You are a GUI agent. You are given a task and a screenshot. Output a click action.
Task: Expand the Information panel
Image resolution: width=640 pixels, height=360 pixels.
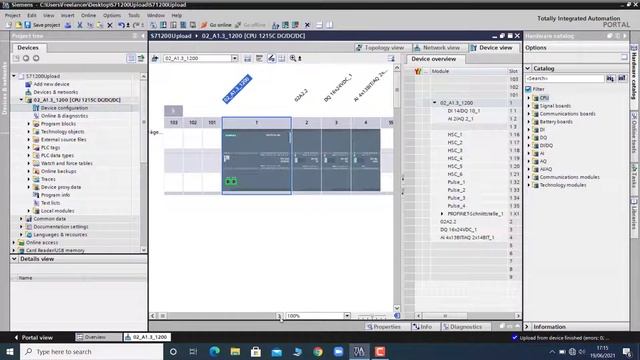click(527, 327)
